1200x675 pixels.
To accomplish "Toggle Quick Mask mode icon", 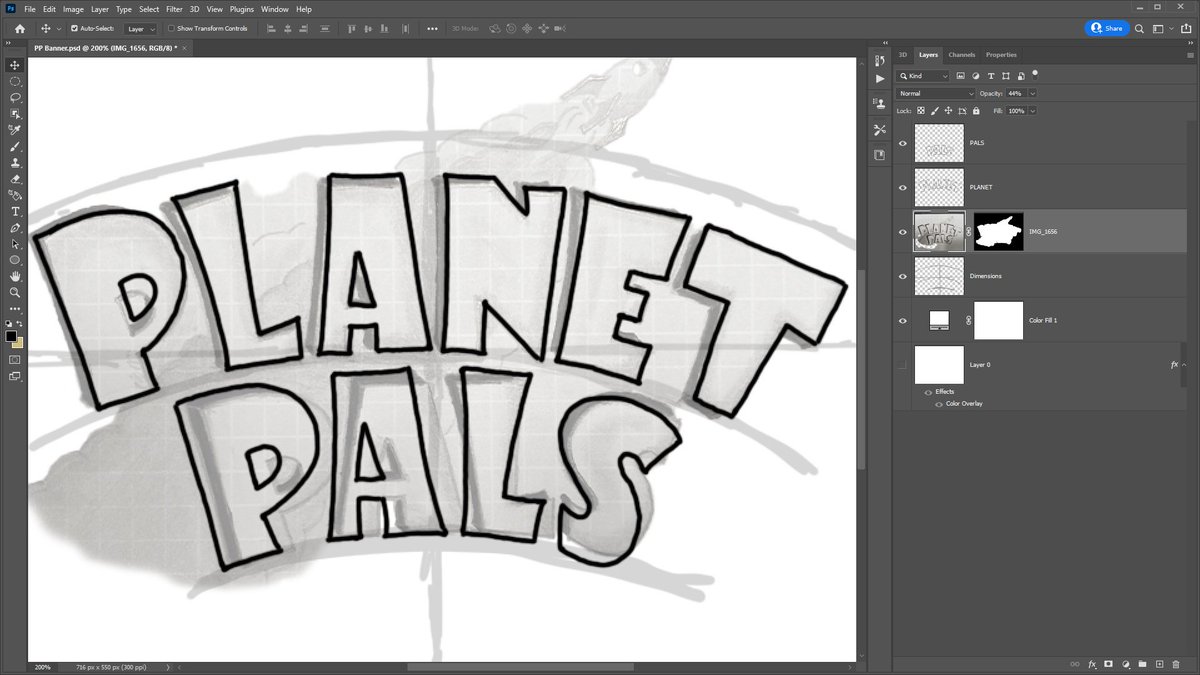I will pyautogui.click(x=15, y=358).
